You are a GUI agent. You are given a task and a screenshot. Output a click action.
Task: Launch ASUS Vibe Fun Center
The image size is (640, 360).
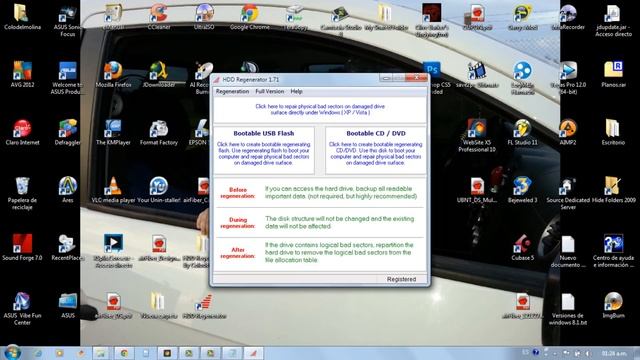click(x=22, y=309)
